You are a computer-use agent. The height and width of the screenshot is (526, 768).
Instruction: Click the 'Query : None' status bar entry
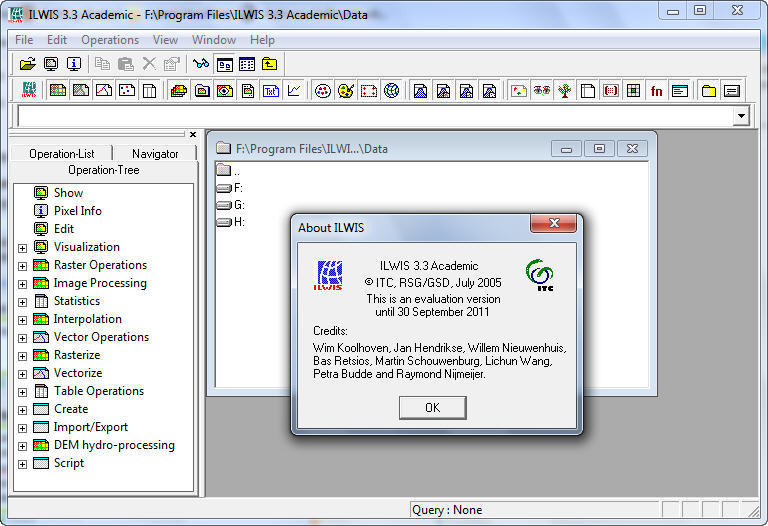447,510
